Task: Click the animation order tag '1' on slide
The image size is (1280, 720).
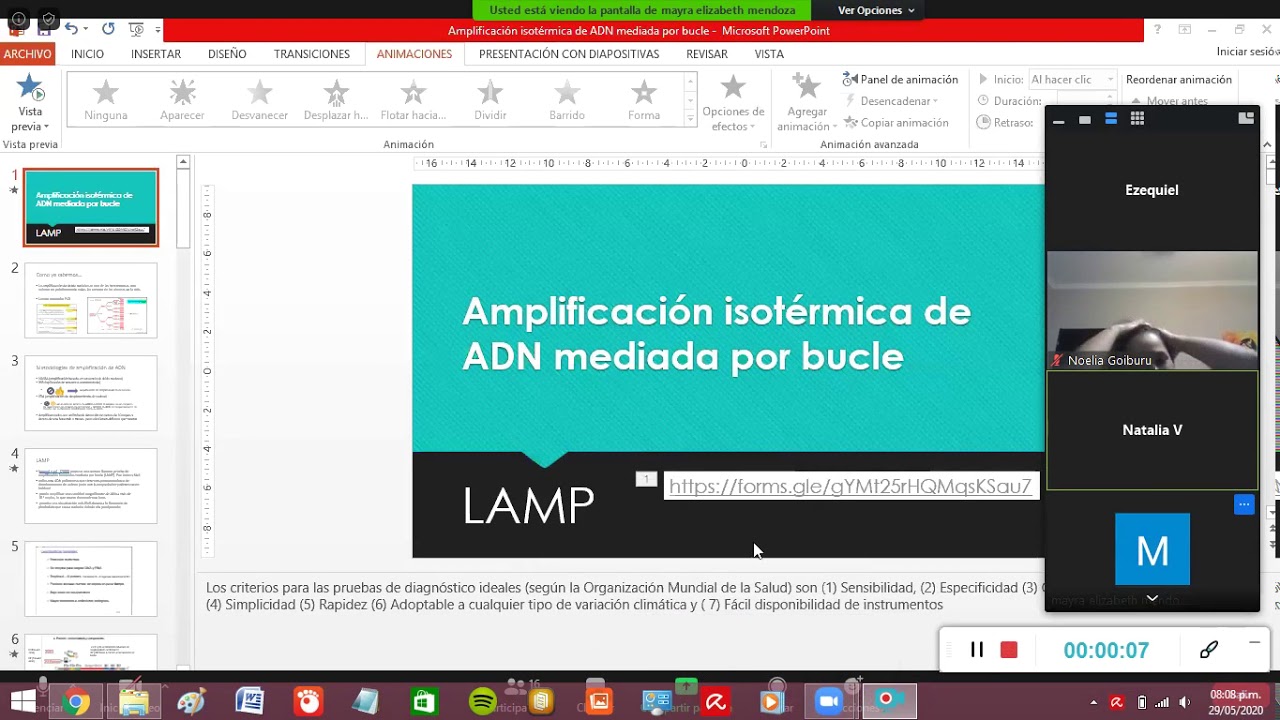Action: (x=646, y=480)
